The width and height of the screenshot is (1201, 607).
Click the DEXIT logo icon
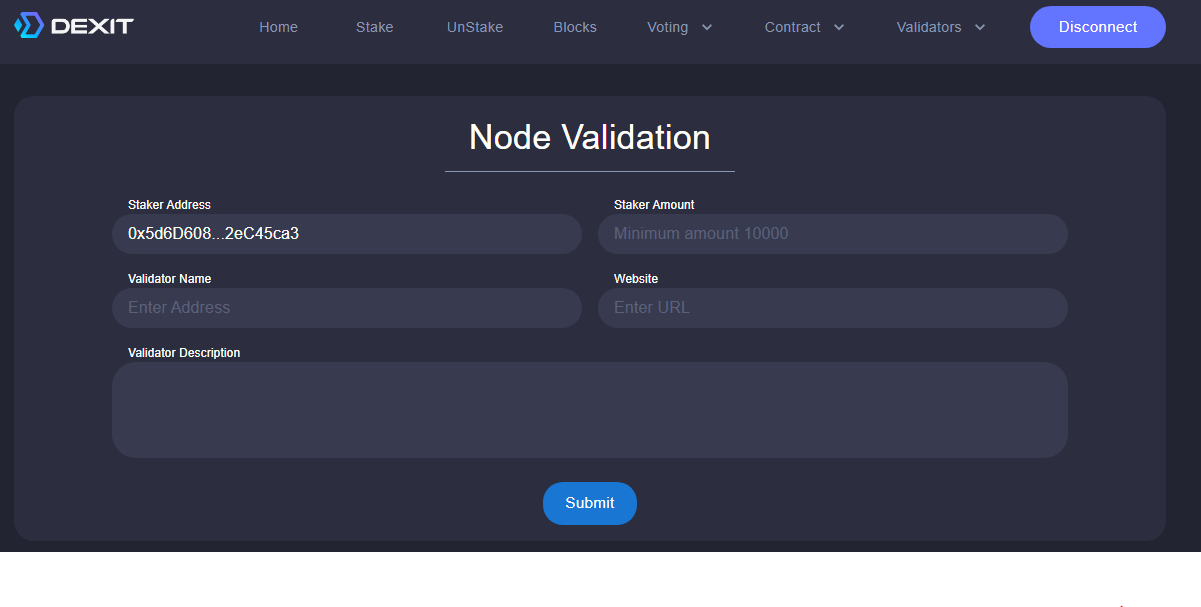(x=29, y=26)
